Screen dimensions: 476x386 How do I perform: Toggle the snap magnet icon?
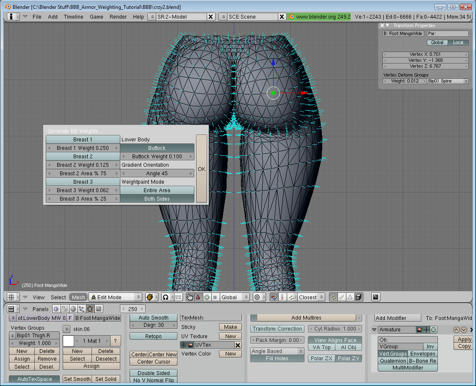pos(274,297)
